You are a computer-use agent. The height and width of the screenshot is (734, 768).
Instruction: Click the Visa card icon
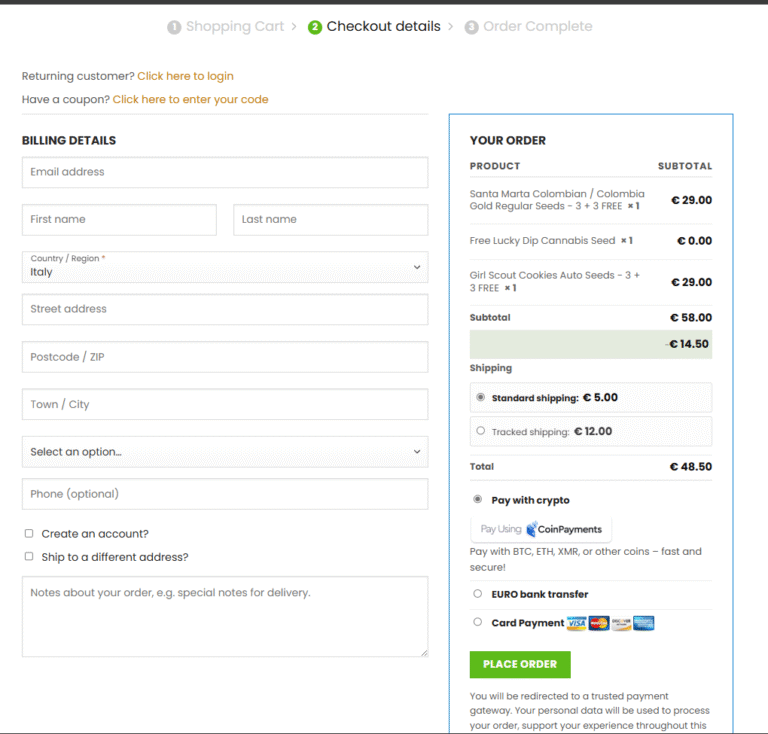577,623
